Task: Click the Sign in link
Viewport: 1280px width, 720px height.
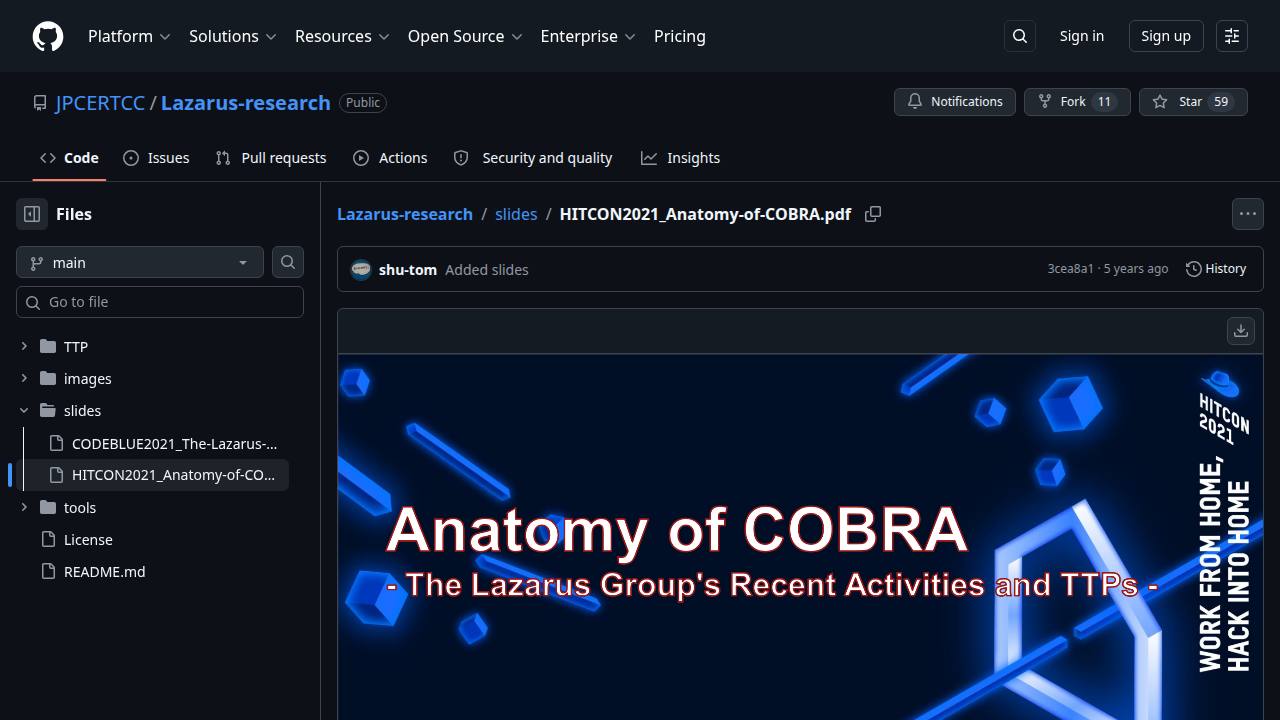Action: click(x=1082, y=36)
